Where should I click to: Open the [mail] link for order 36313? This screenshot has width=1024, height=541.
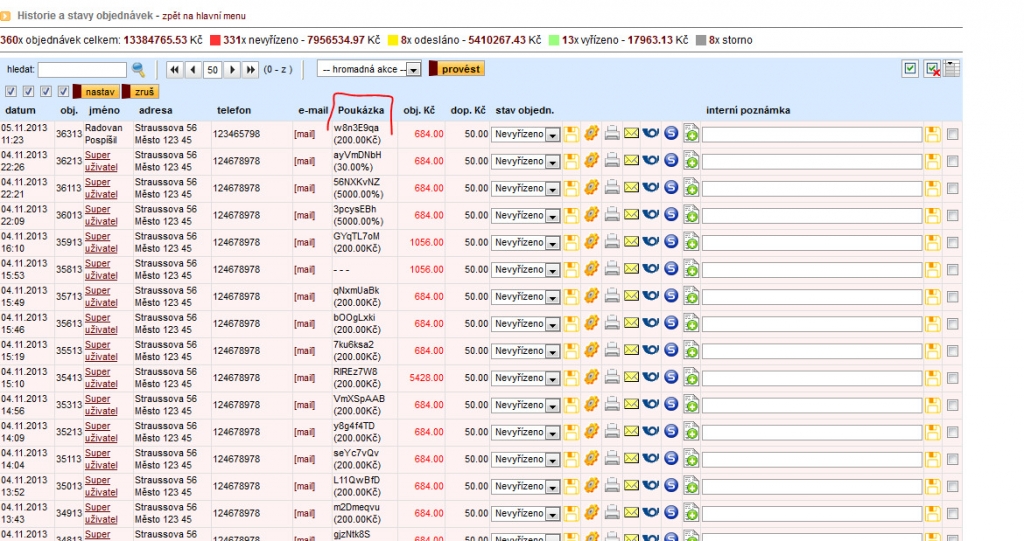tap(304, 134)
